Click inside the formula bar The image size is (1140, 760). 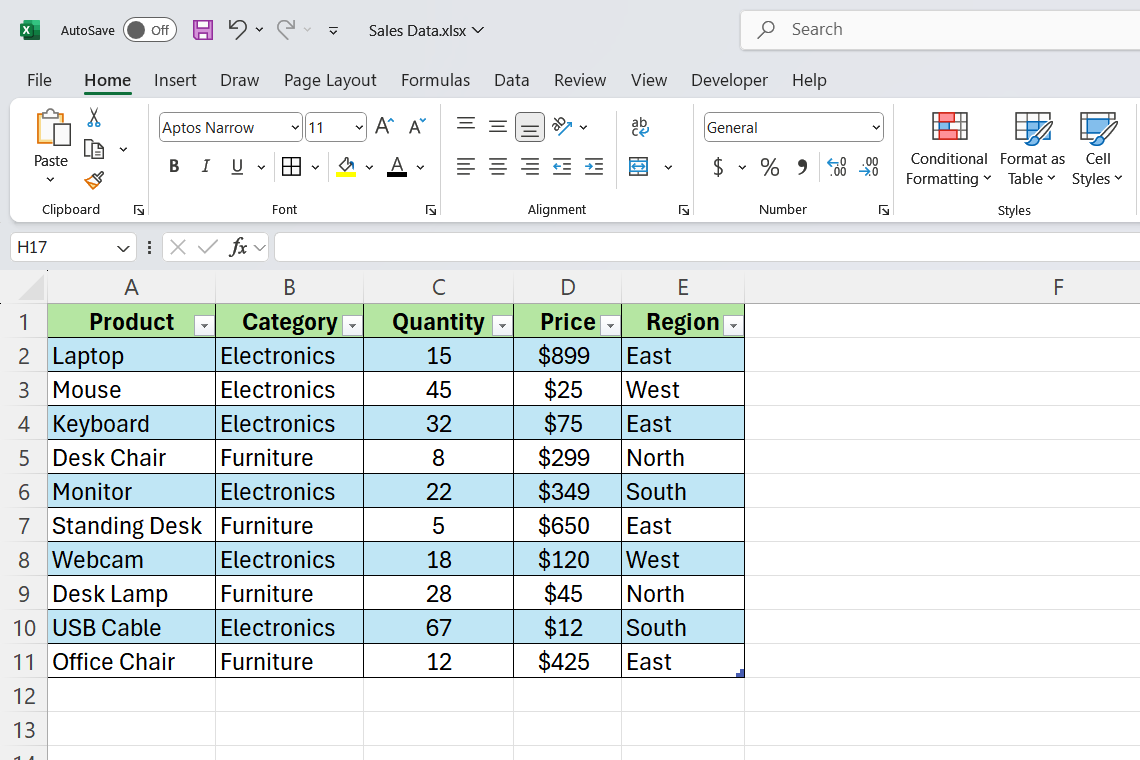pos(707,247)
